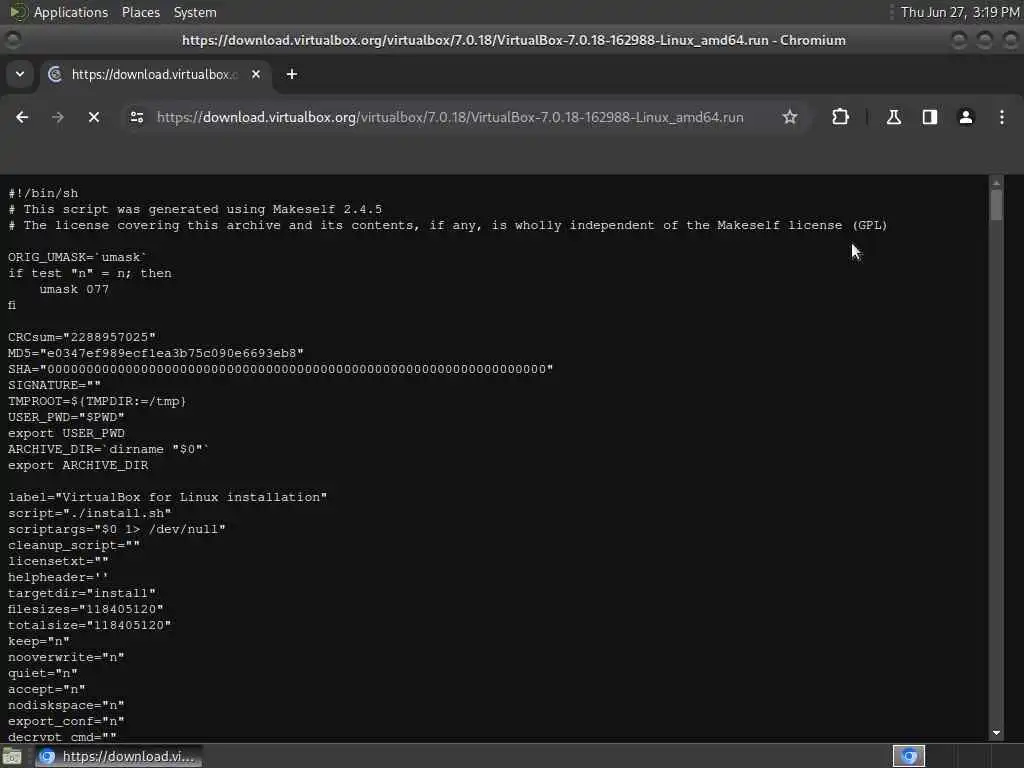Image resolution: width=1024 pixels, height=768 pixels.
Task: Click the workspace switcher Chromium icon
Action: point(909,756)
